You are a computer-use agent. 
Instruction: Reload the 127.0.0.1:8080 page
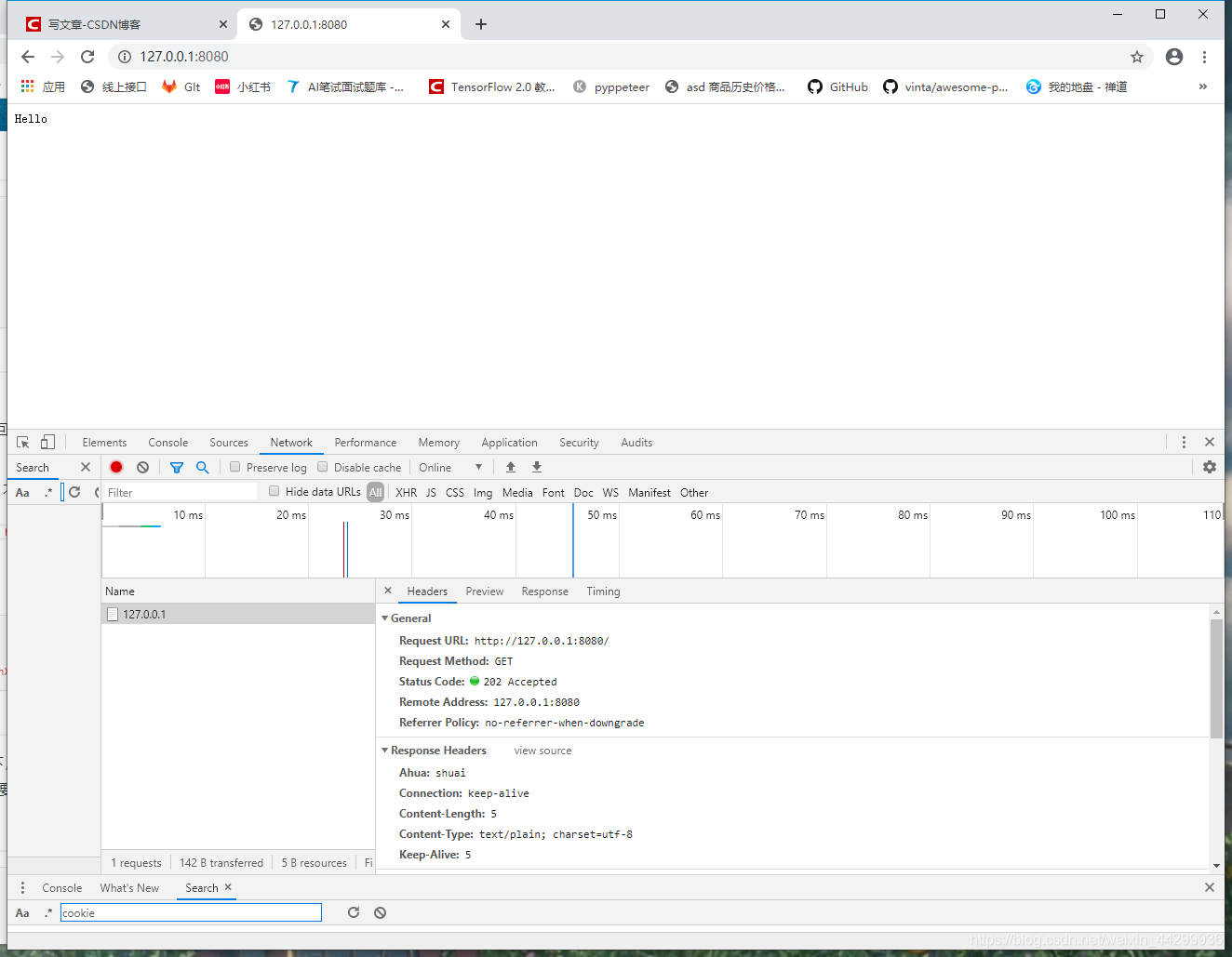(x=87, y=57)
